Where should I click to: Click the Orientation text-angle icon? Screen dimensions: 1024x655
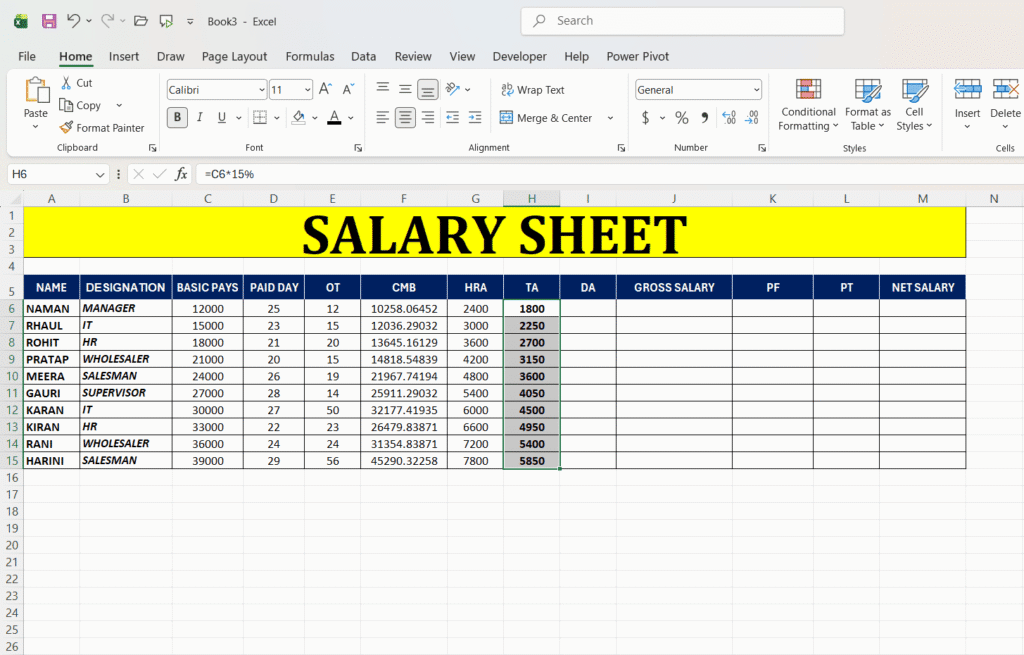(452, 89)
